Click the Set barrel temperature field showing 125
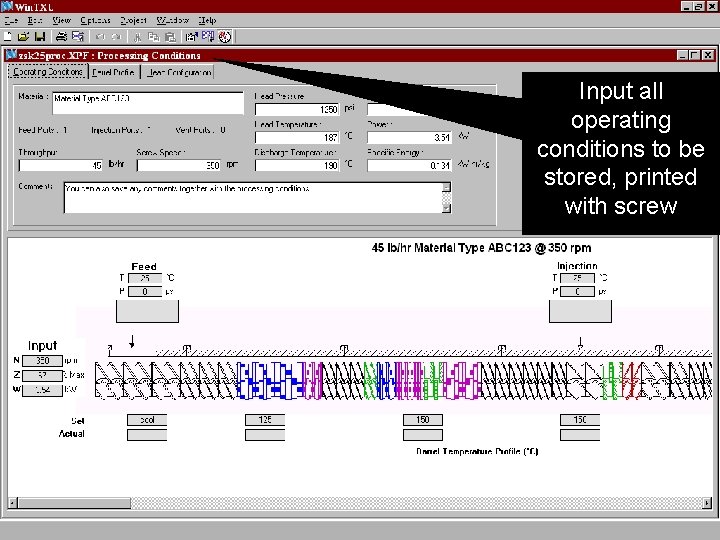 point(265,420)
